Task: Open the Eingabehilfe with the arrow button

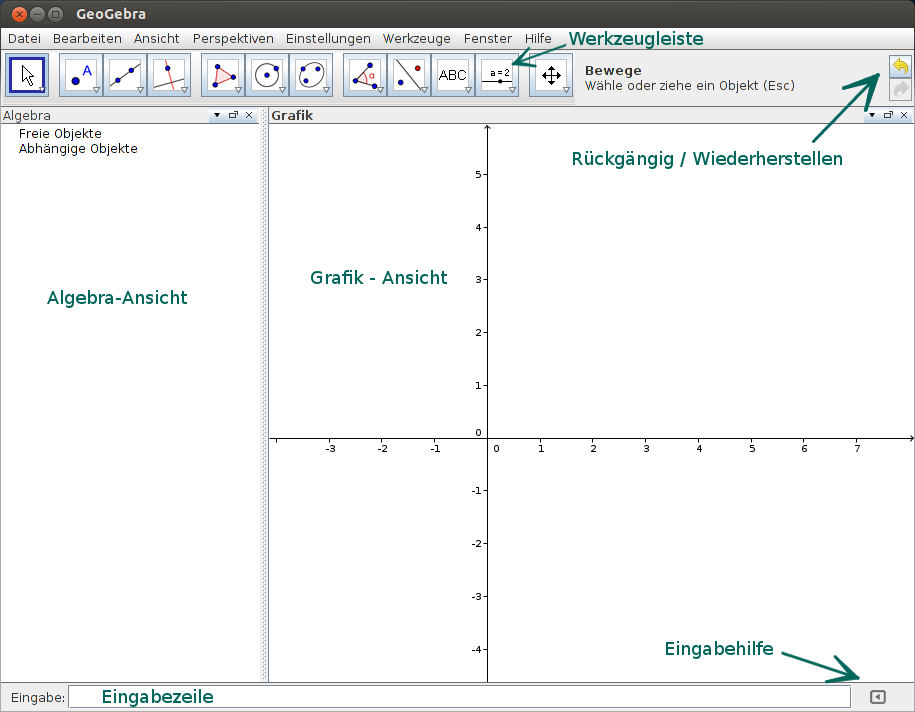Action: (877, 697)
